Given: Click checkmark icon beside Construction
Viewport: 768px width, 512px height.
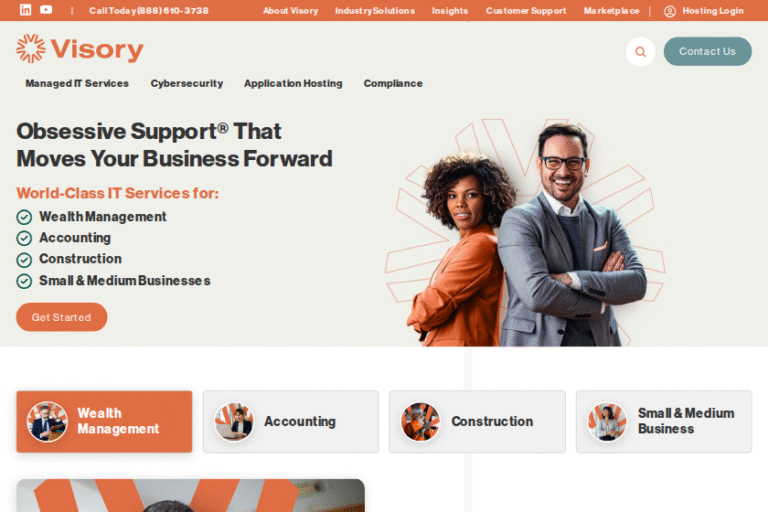Looking at the screenshot, I should click(24, 260).
